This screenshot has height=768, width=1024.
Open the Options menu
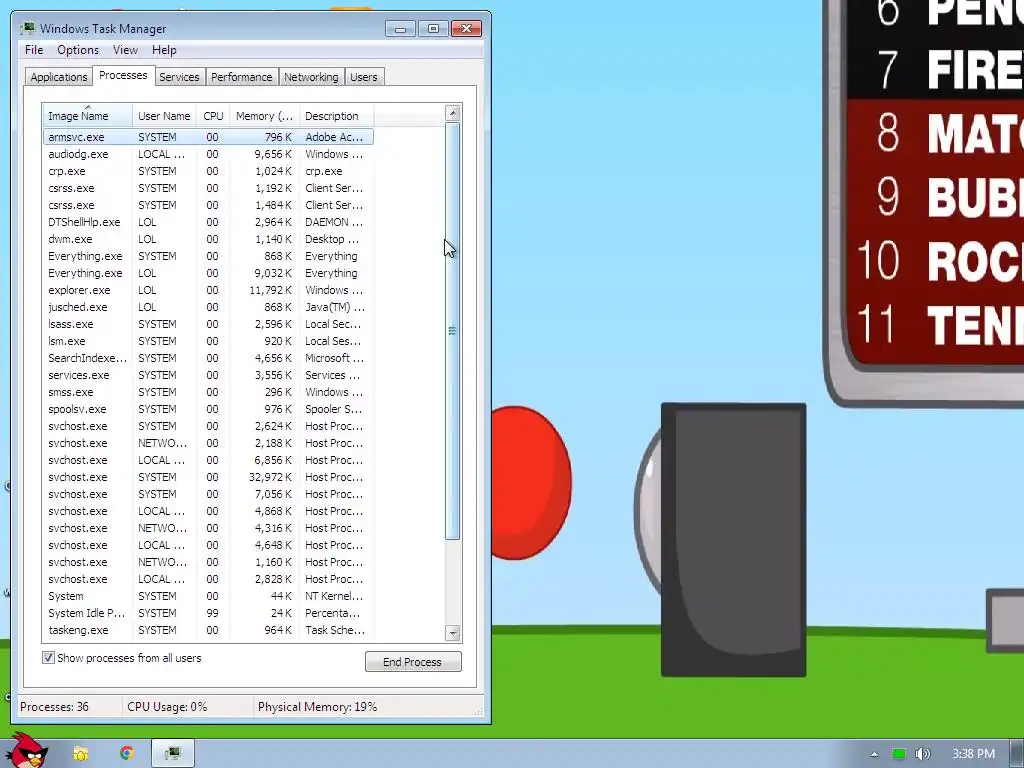(x=78, y=50)
